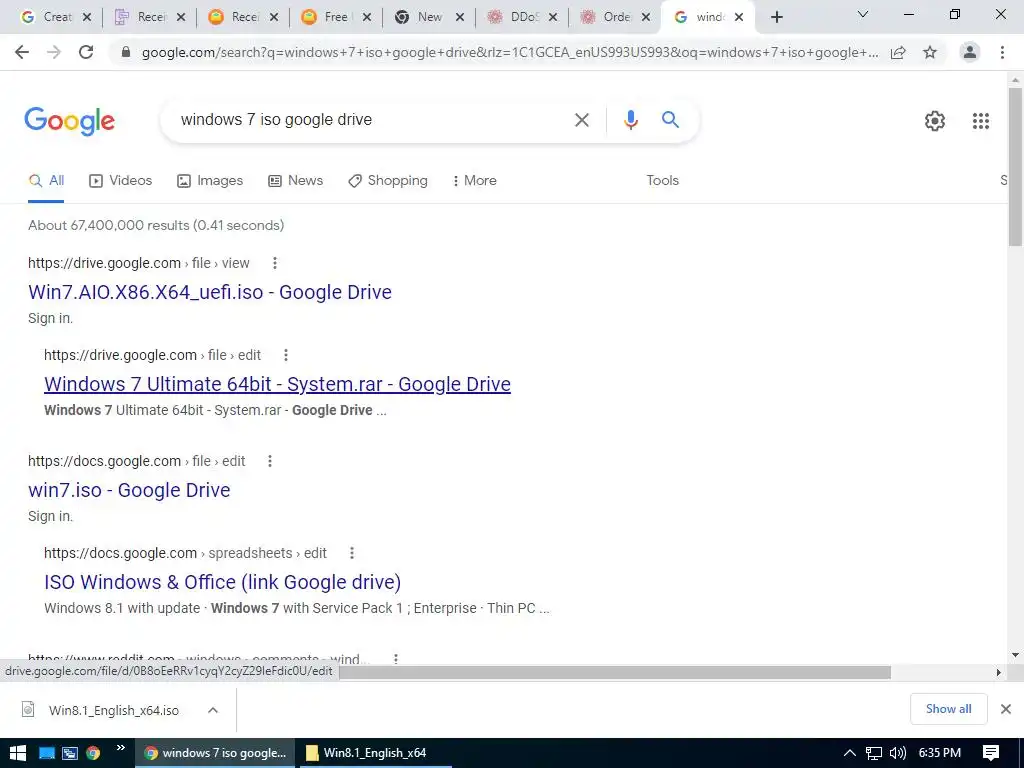Open the volume tray icon
This screenshot has height=768, width=1024.
[x=897, y=753]
